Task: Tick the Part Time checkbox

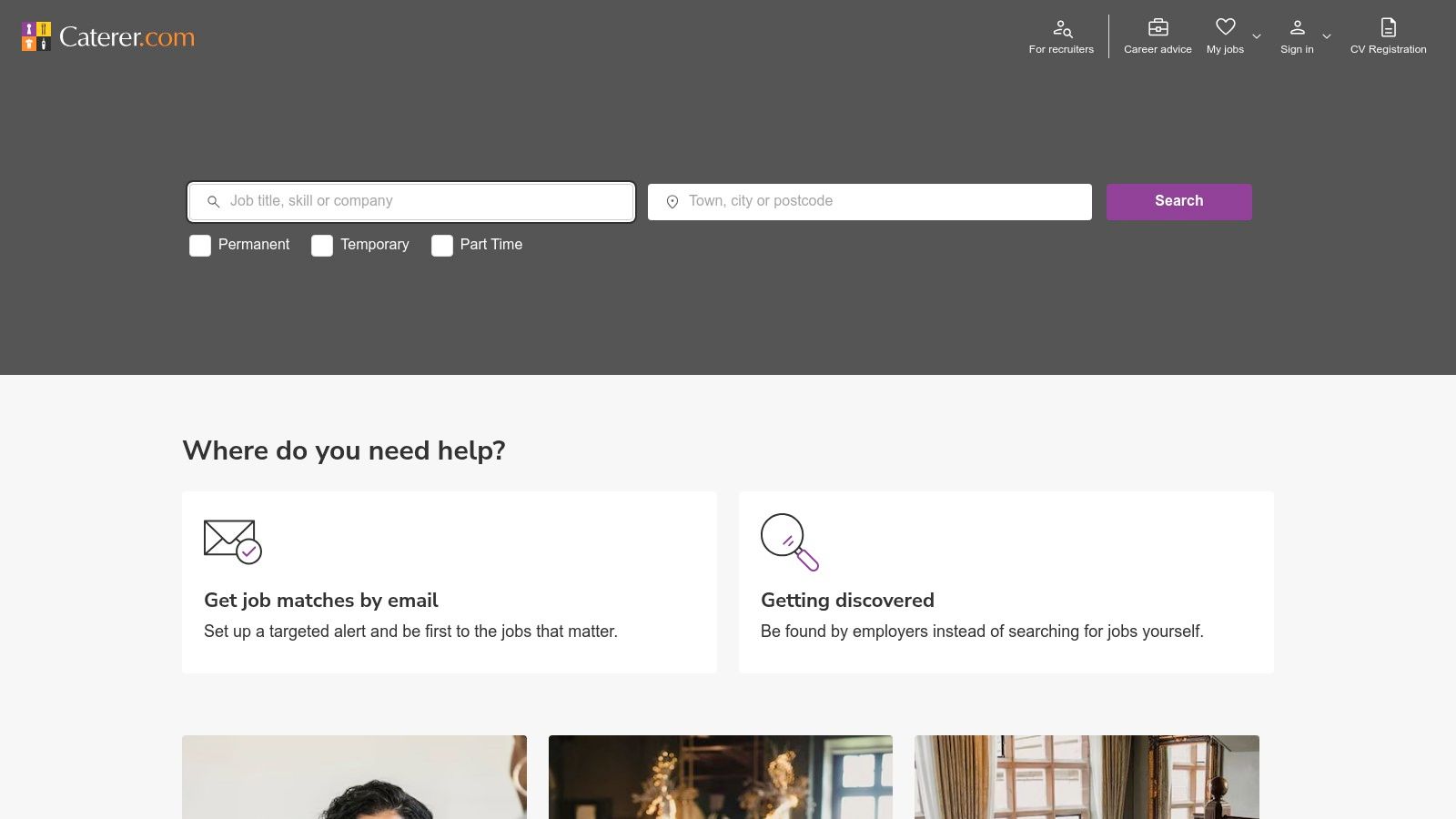Action: 442,246
